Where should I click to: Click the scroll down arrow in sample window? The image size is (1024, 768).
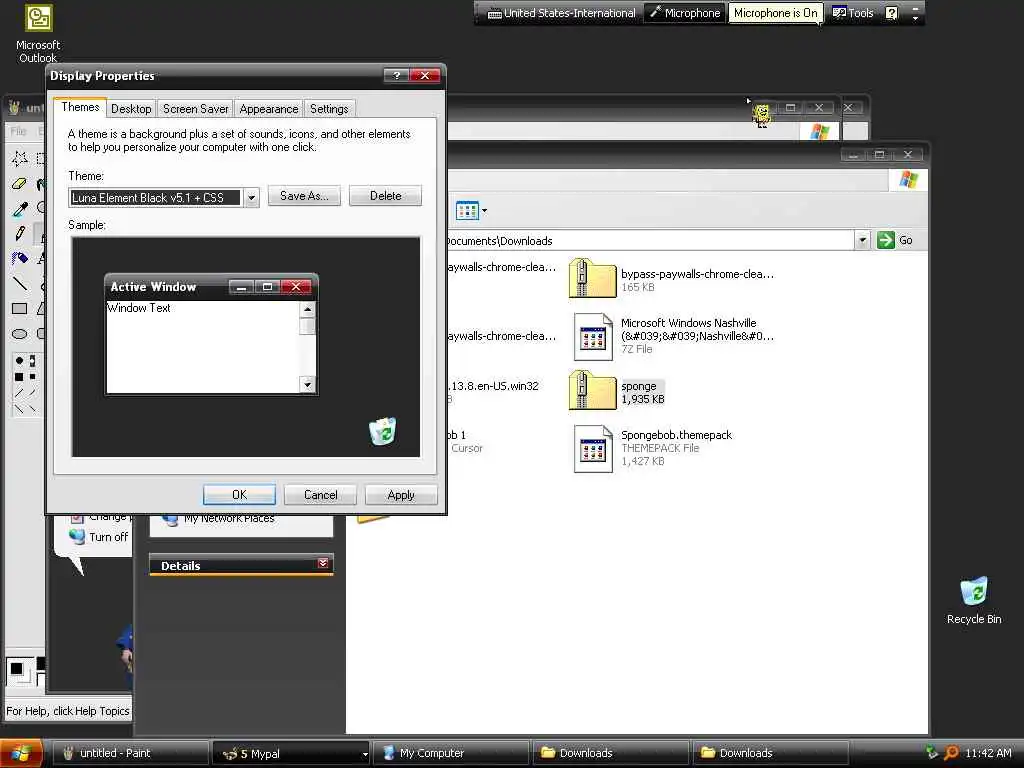click(308, 384)
